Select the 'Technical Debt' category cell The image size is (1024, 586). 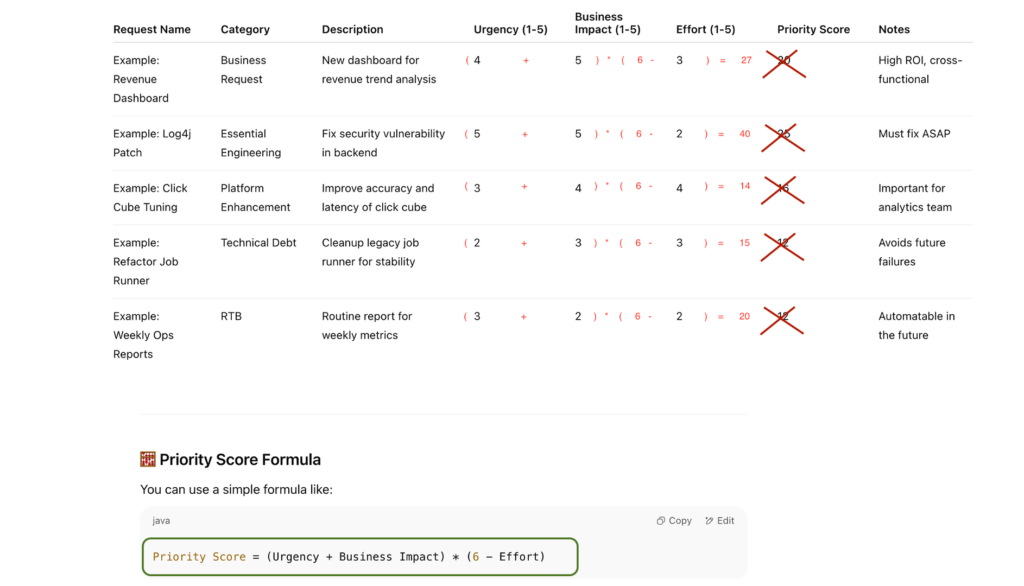[x=258, y=243]
